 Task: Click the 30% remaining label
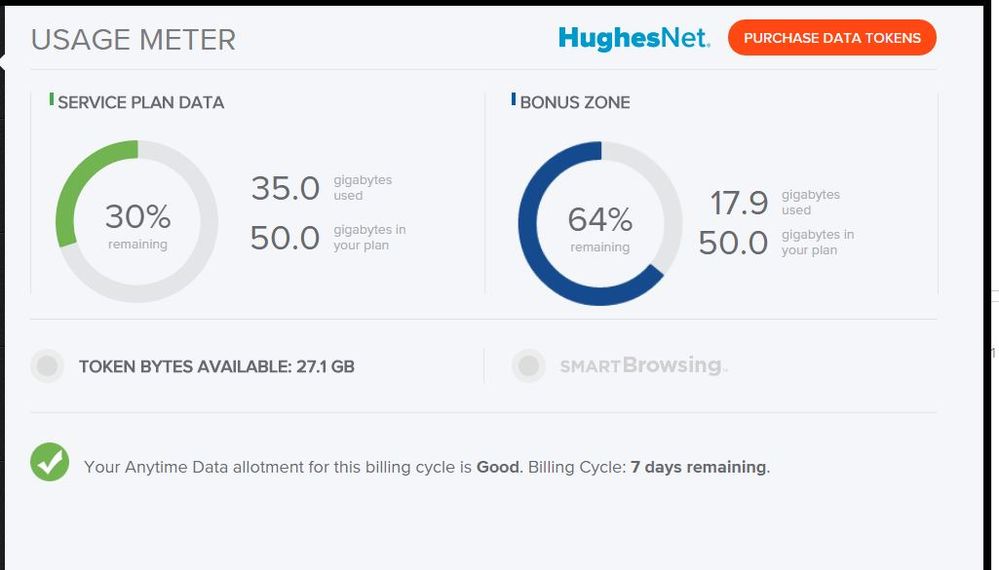click(x=138, y=223)
